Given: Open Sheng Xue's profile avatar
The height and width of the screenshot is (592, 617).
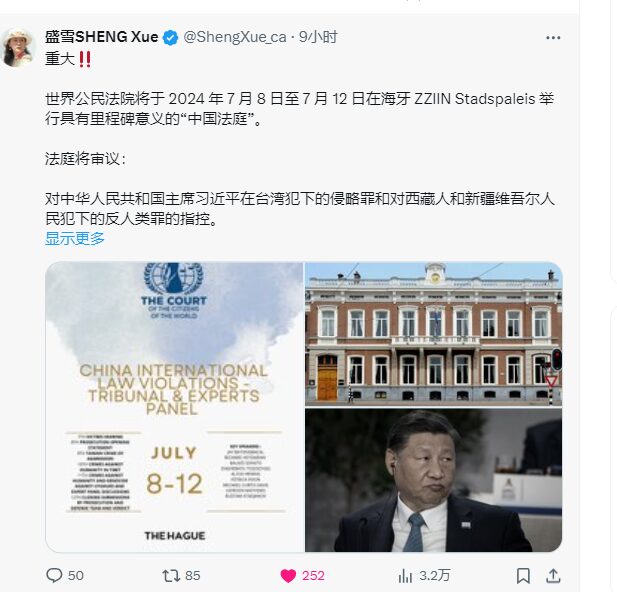Looking at the screenshot, I should pyautogui.click(x=18, y=47).
